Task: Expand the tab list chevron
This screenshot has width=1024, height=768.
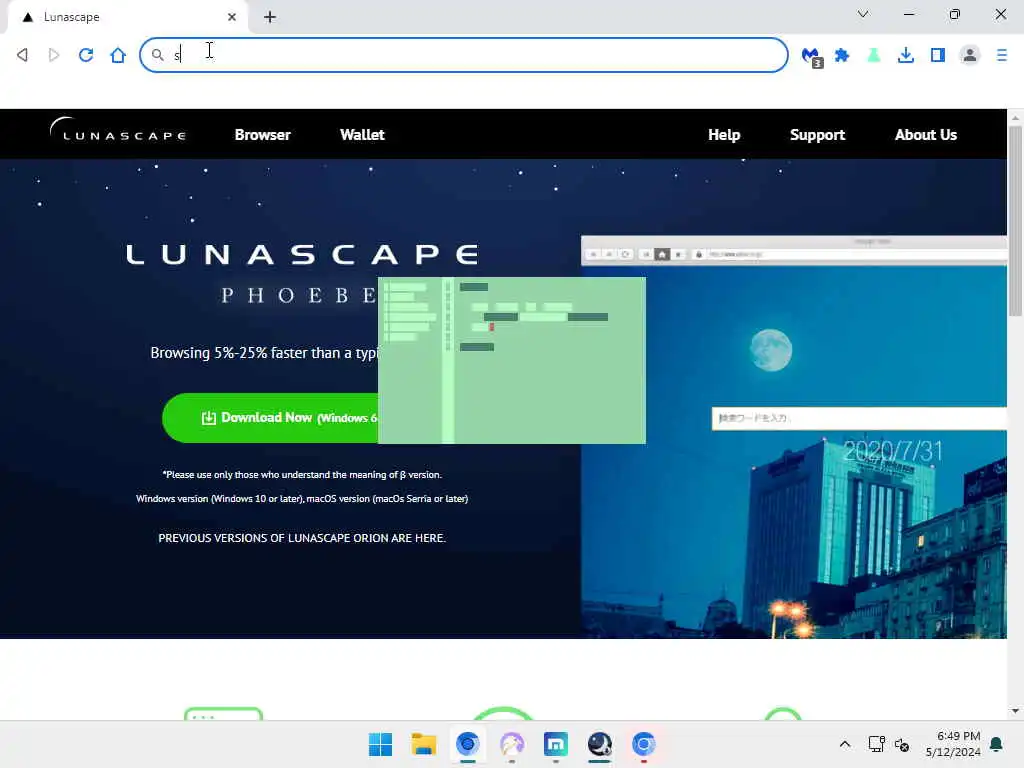Action: click(x=863, y=14)
